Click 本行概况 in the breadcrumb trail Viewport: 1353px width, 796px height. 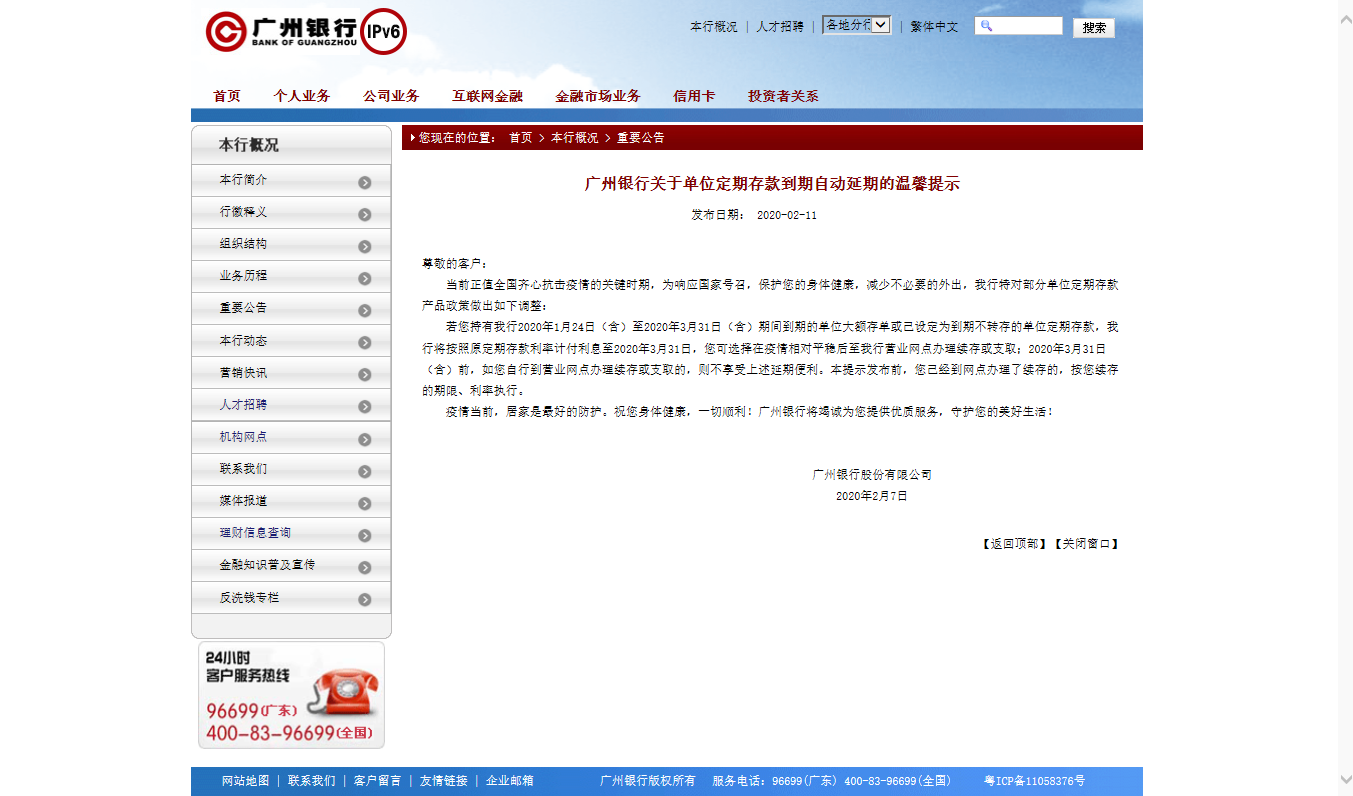[575, 138]
